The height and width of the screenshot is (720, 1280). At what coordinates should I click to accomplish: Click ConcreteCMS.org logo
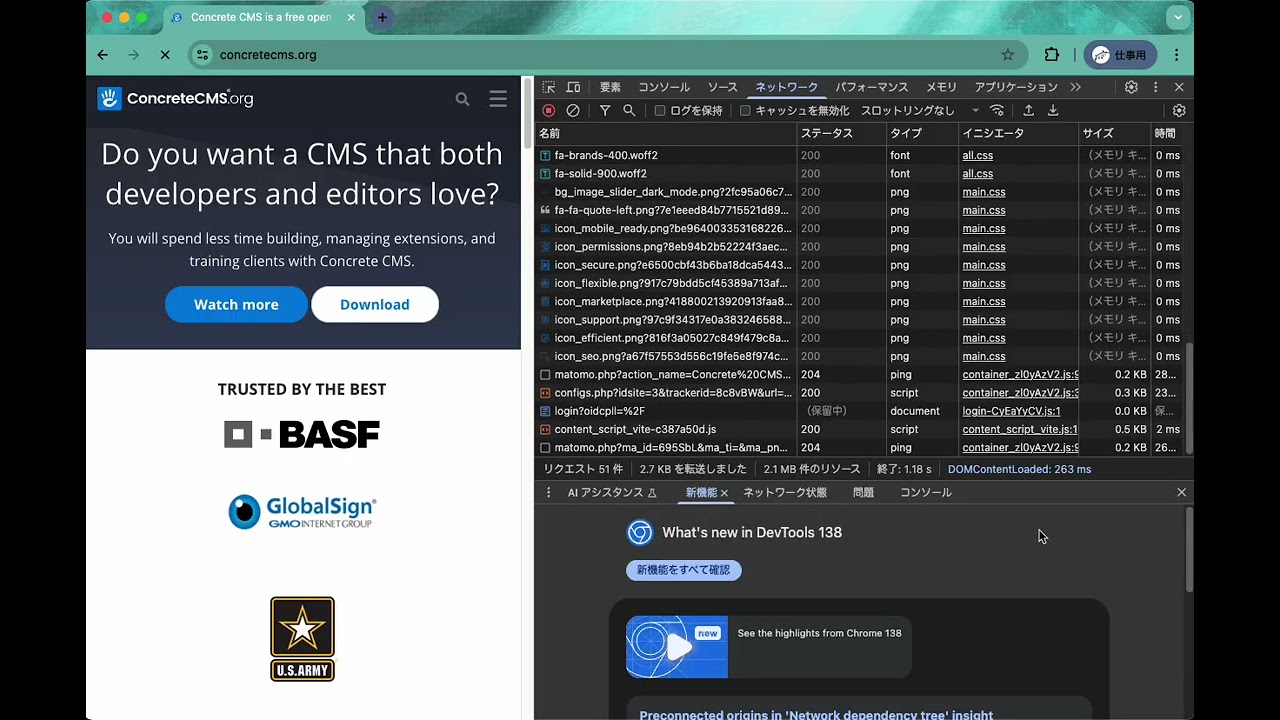pos(175,98)
